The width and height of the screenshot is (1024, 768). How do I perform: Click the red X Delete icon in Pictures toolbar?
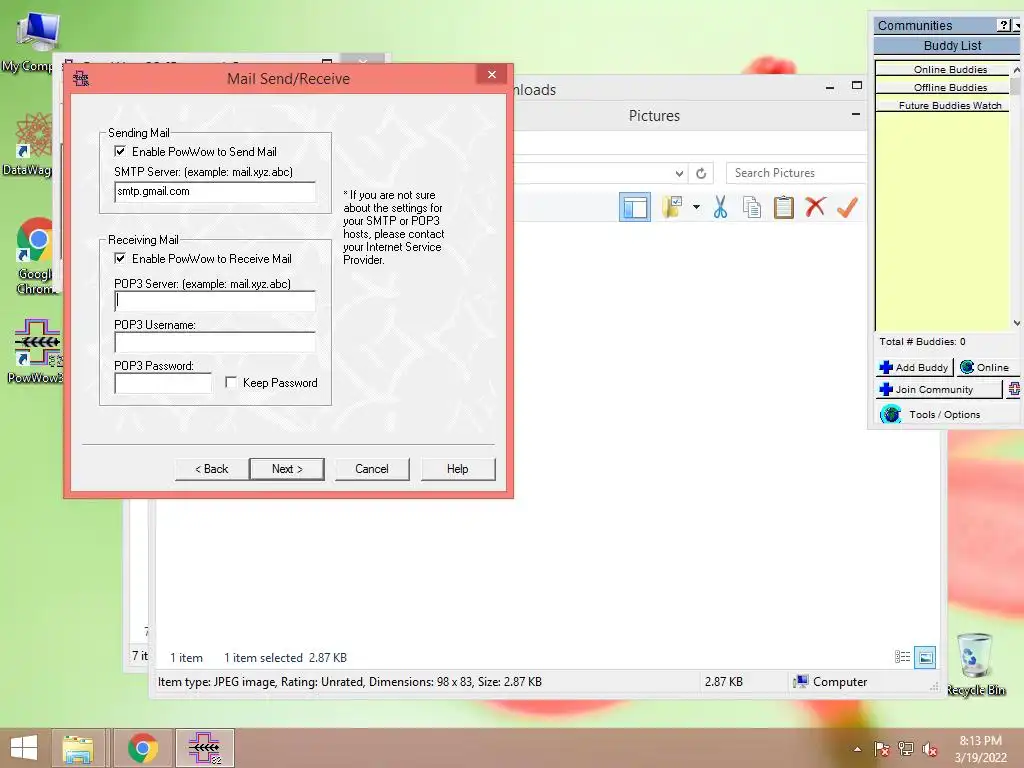click(x=815, y=207)
